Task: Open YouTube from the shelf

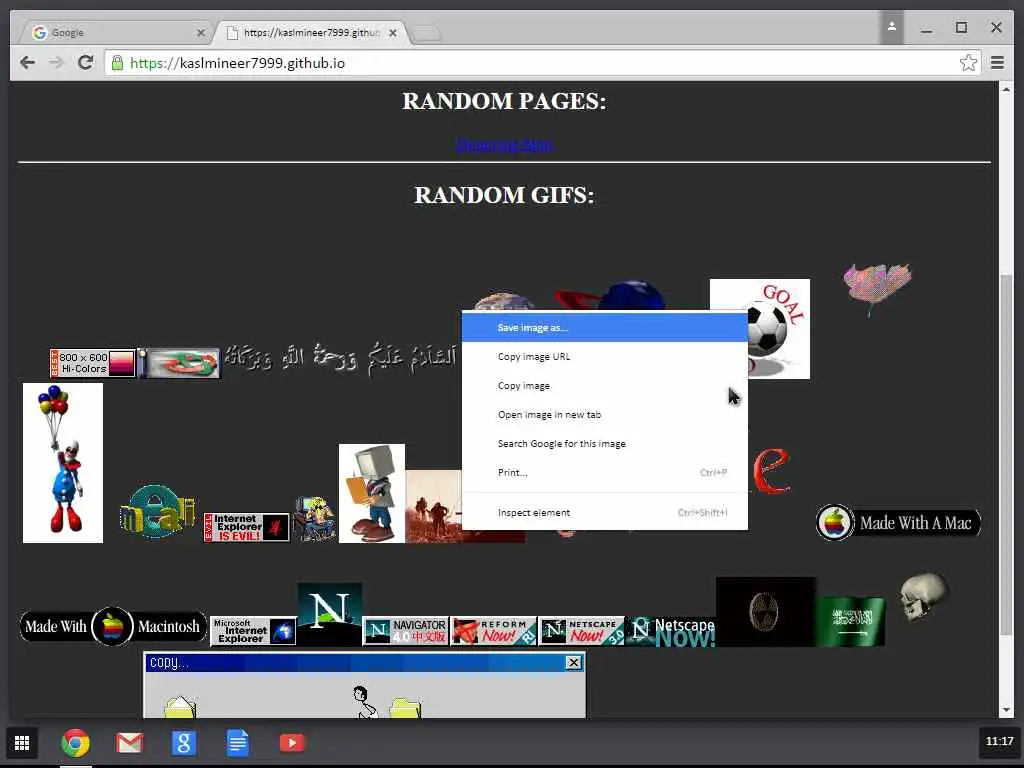Action: tap(292, 743)
